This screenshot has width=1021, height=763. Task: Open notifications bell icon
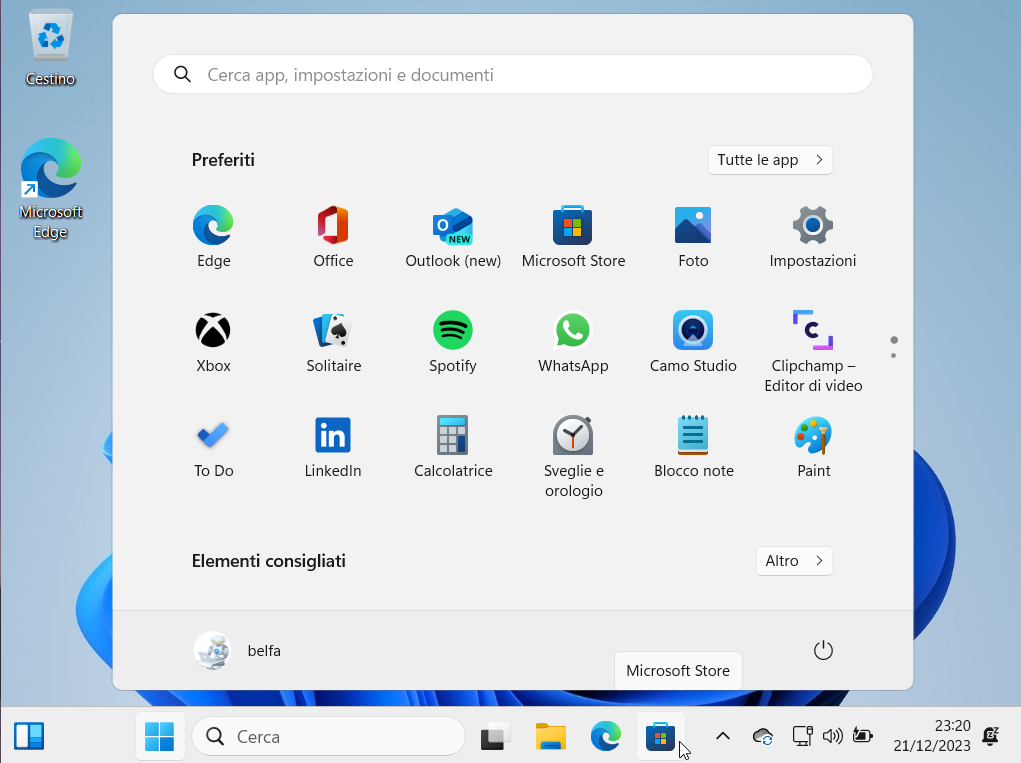(x=991, y=736)
